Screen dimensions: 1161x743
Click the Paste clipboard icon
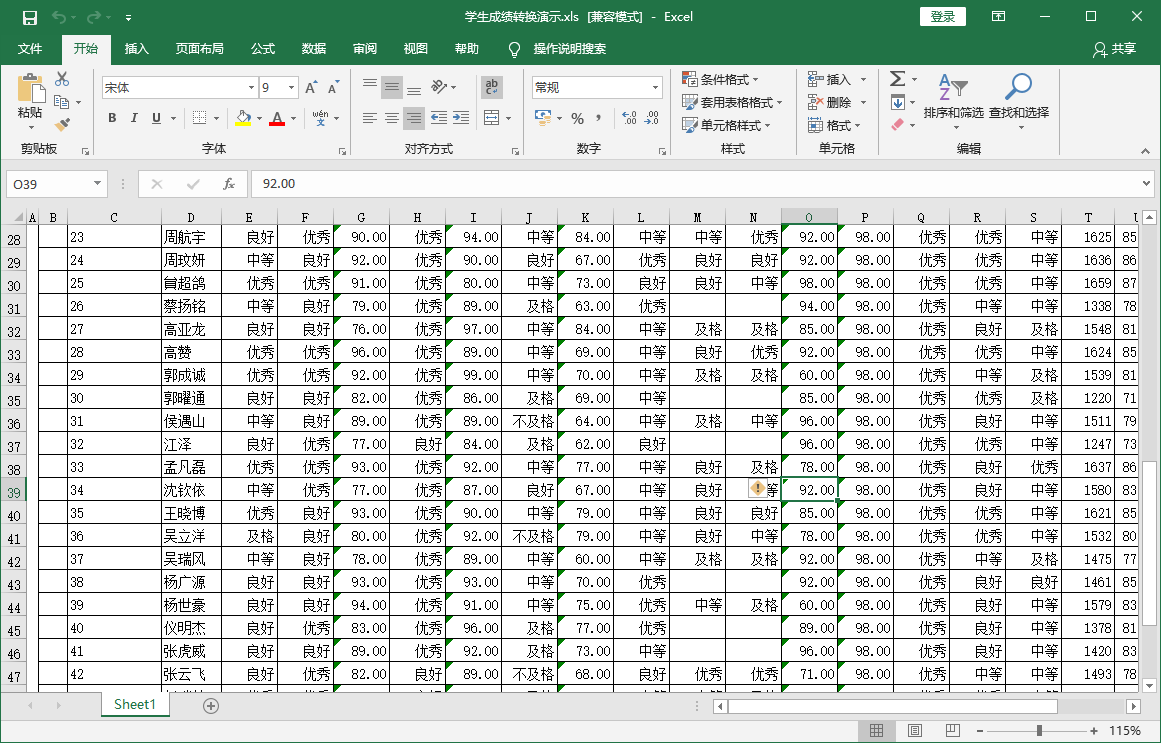pos(30,87)
